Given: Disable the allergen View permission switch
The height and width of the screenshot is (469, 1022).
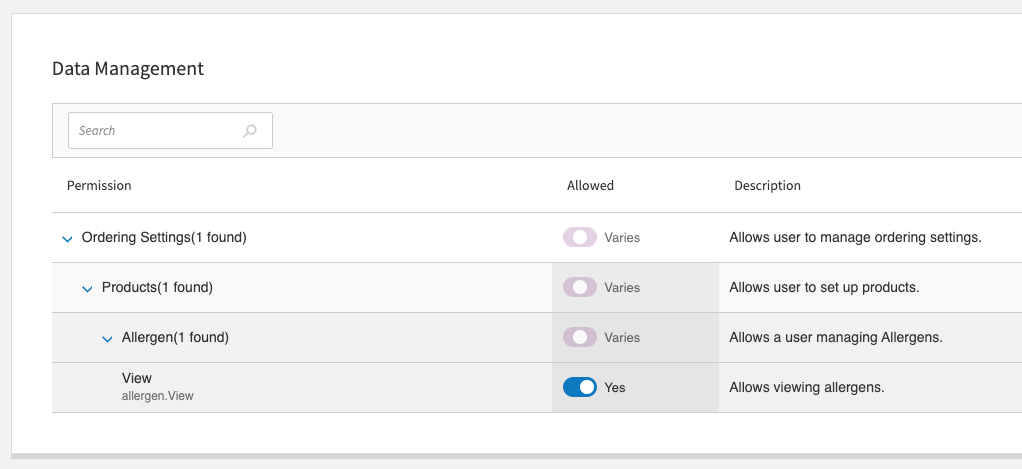Looking at the screenshot, I should [x=580, y=387].
